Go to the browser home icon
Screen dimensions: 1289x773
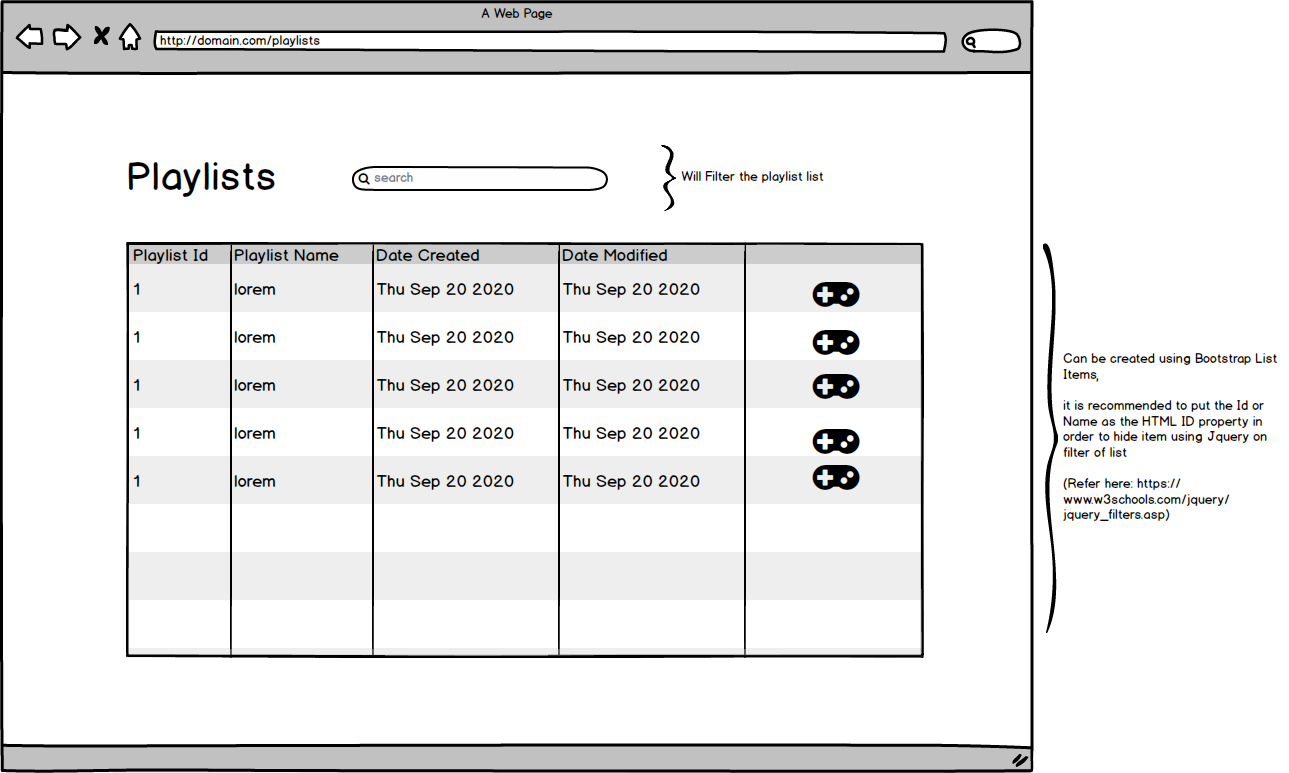pos(130,37)
